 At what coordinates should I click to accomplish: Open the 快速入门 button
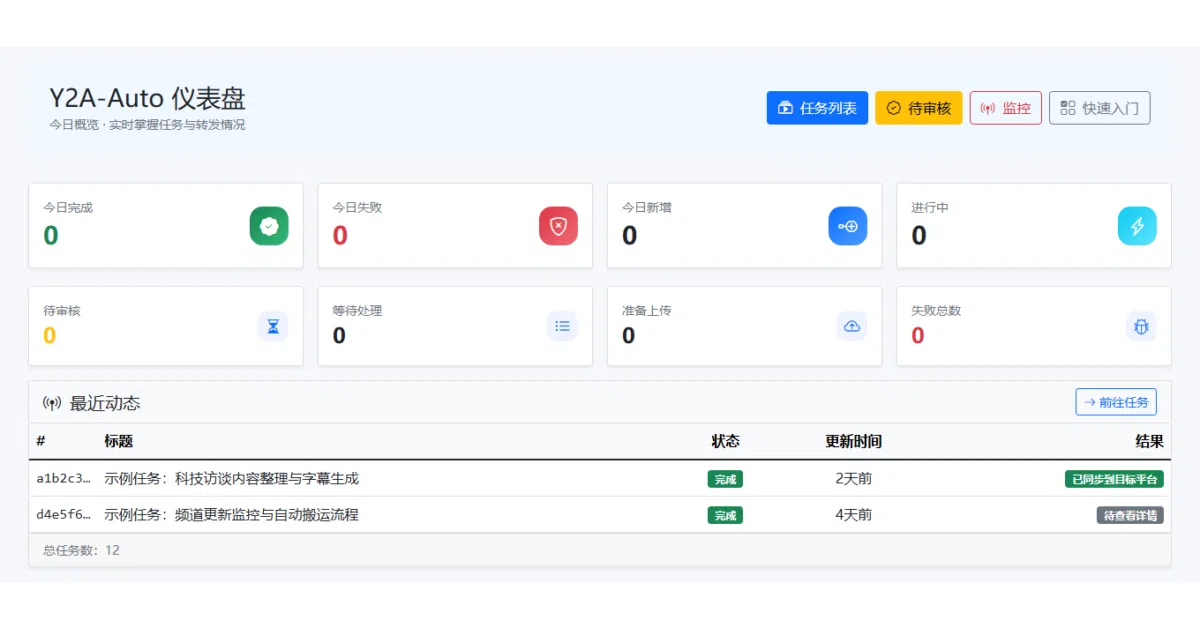(1100, 108)
